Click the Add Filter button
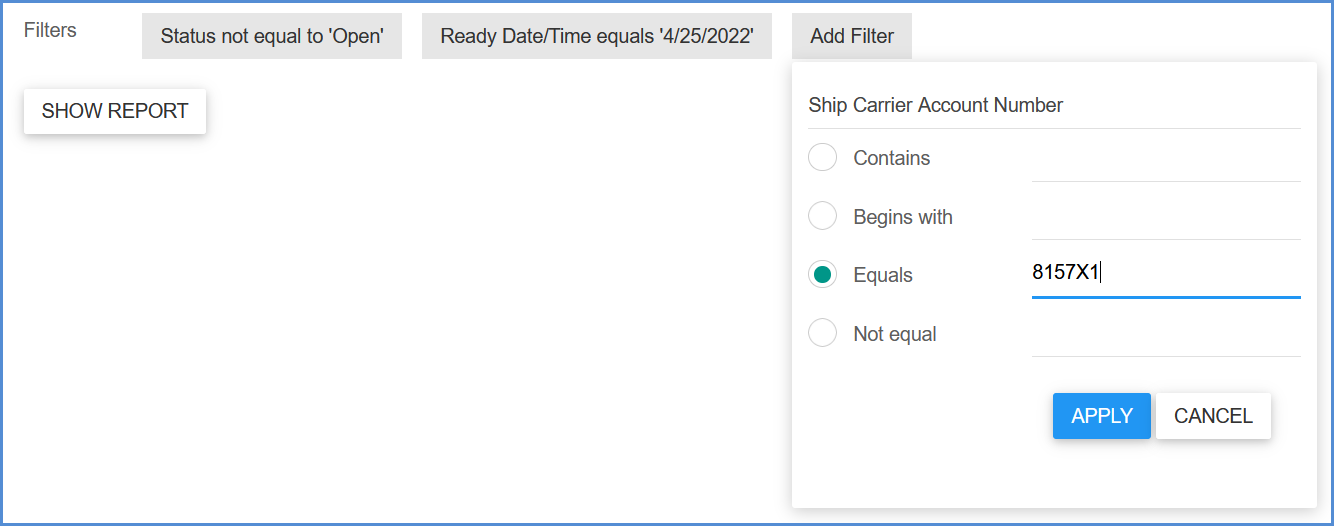Viewport: 1334px width, 526px height. [852, 36]
